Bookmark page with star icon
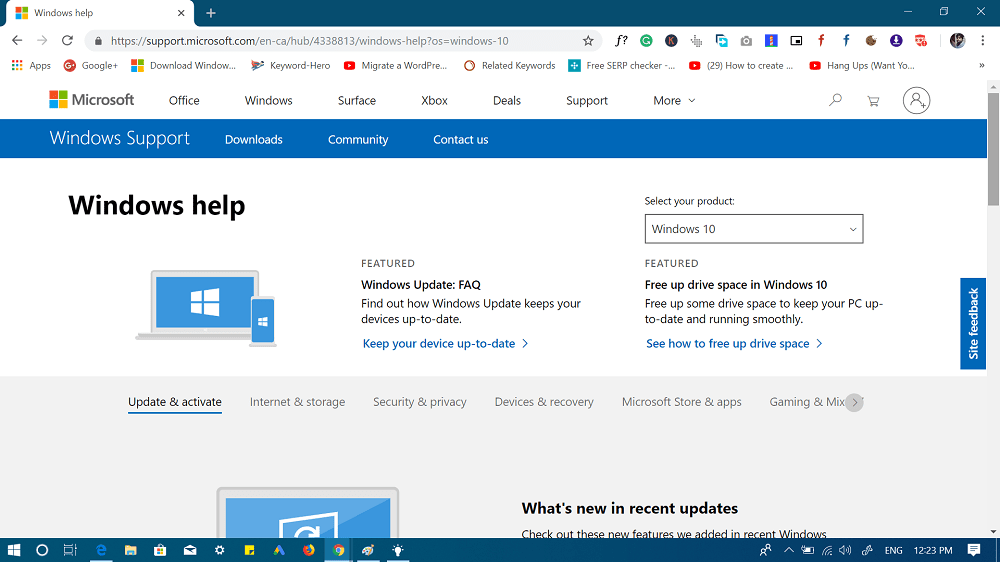 [x=588, y=41]
